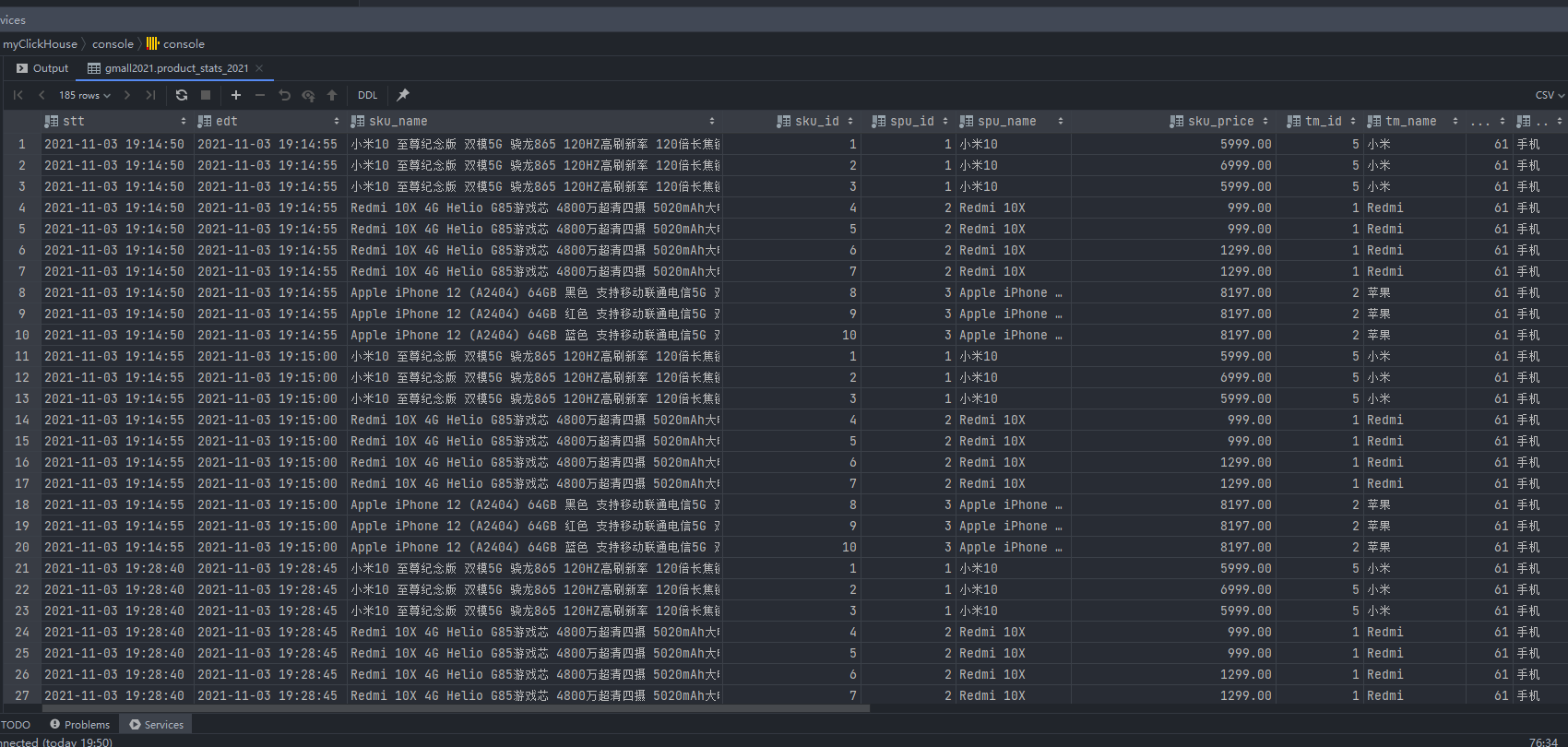Select stt cell in row 11
This screenshot has height=747, width=1568.
point(116,356)
